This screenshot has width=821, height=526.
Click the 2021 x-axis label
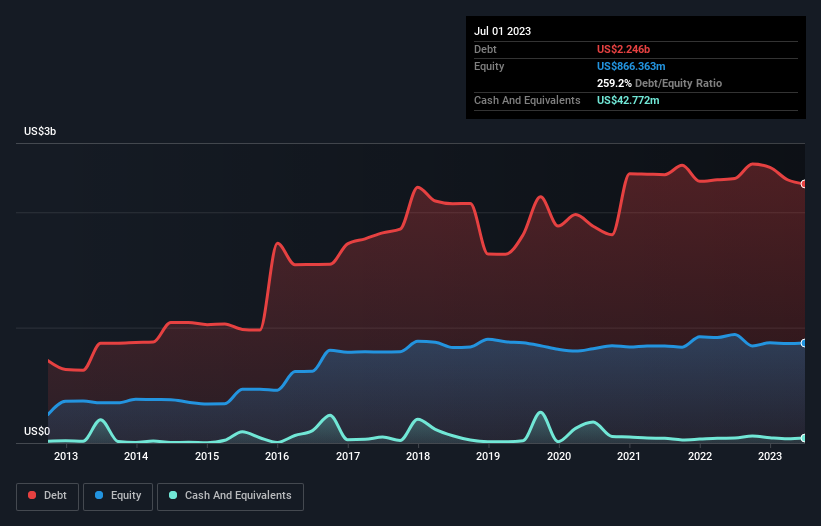click(629, 456)
